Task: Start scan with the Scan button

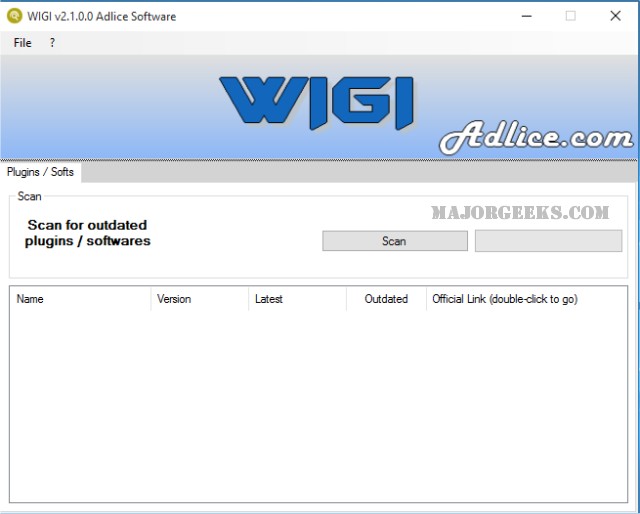Action: coord(395,241)
